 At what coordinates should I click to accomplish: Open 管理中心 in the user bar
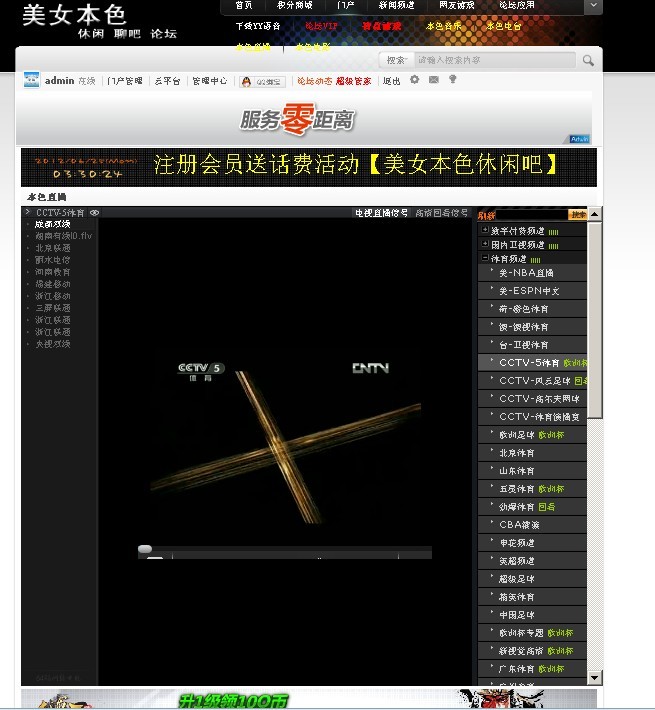click(x=210, y=81)
